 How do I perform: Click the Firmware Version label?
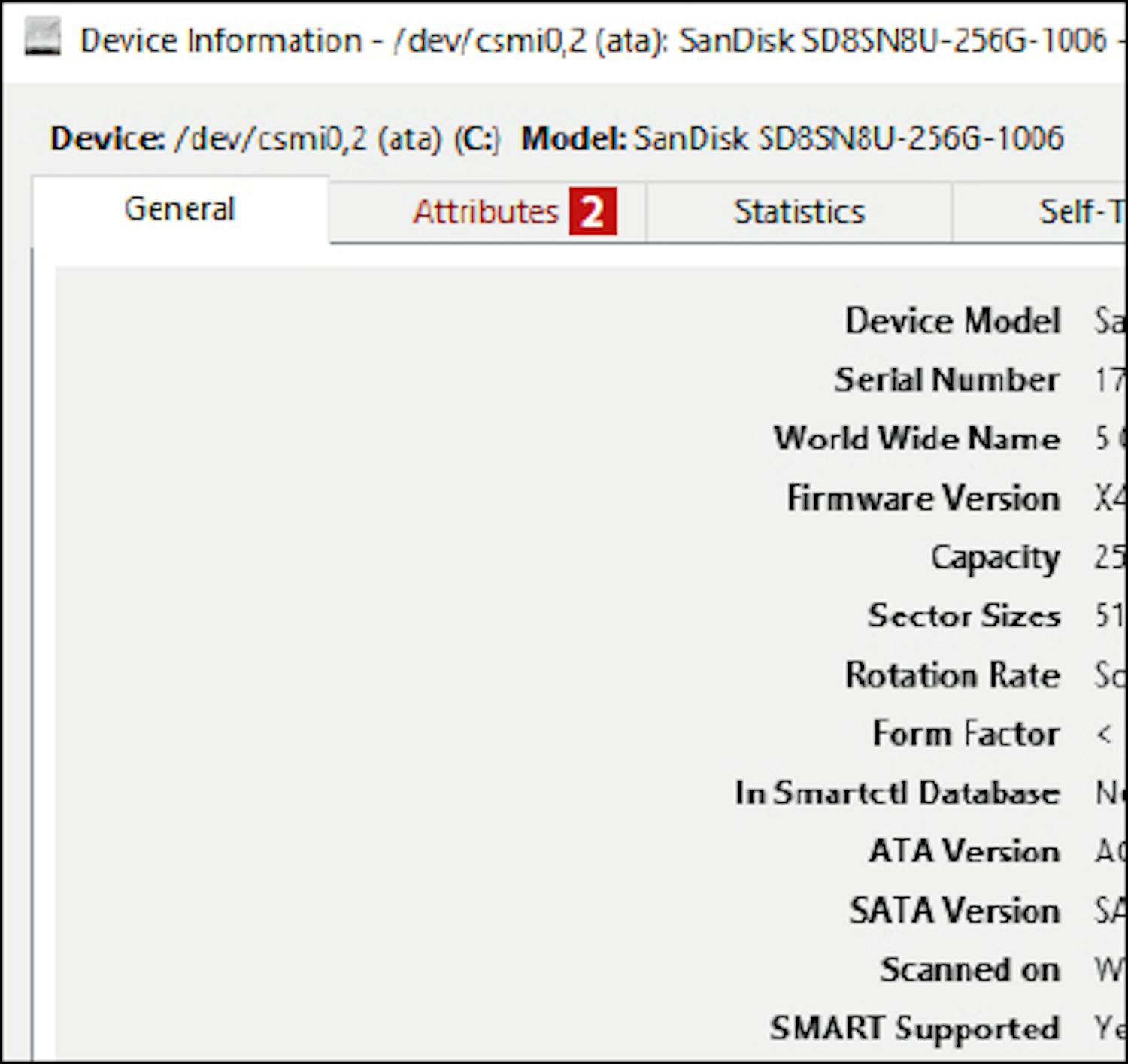point(923,498)
